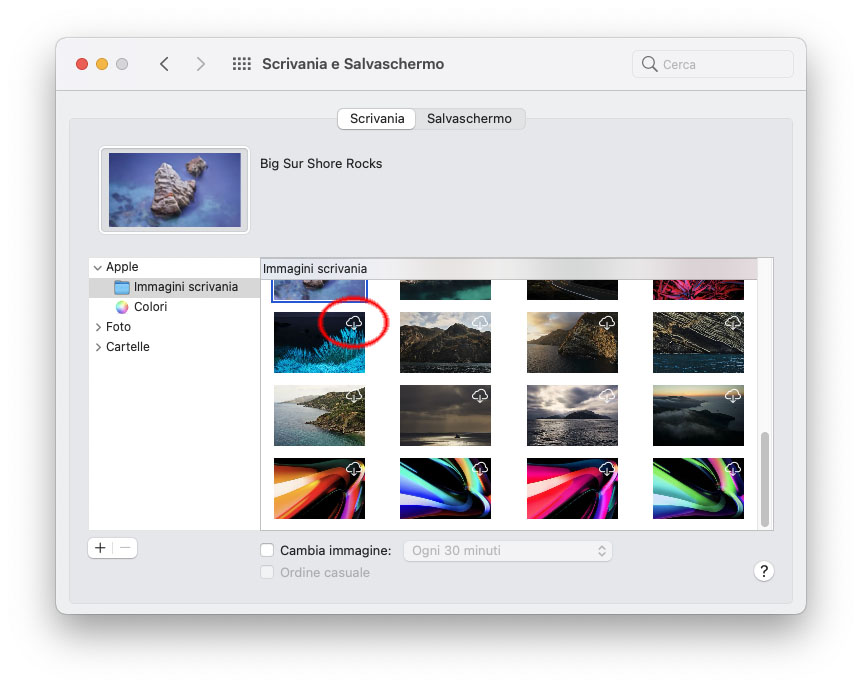
Task: Download the circled cyan coral wallpaper via cloud icon
Action: pos(352,320)
